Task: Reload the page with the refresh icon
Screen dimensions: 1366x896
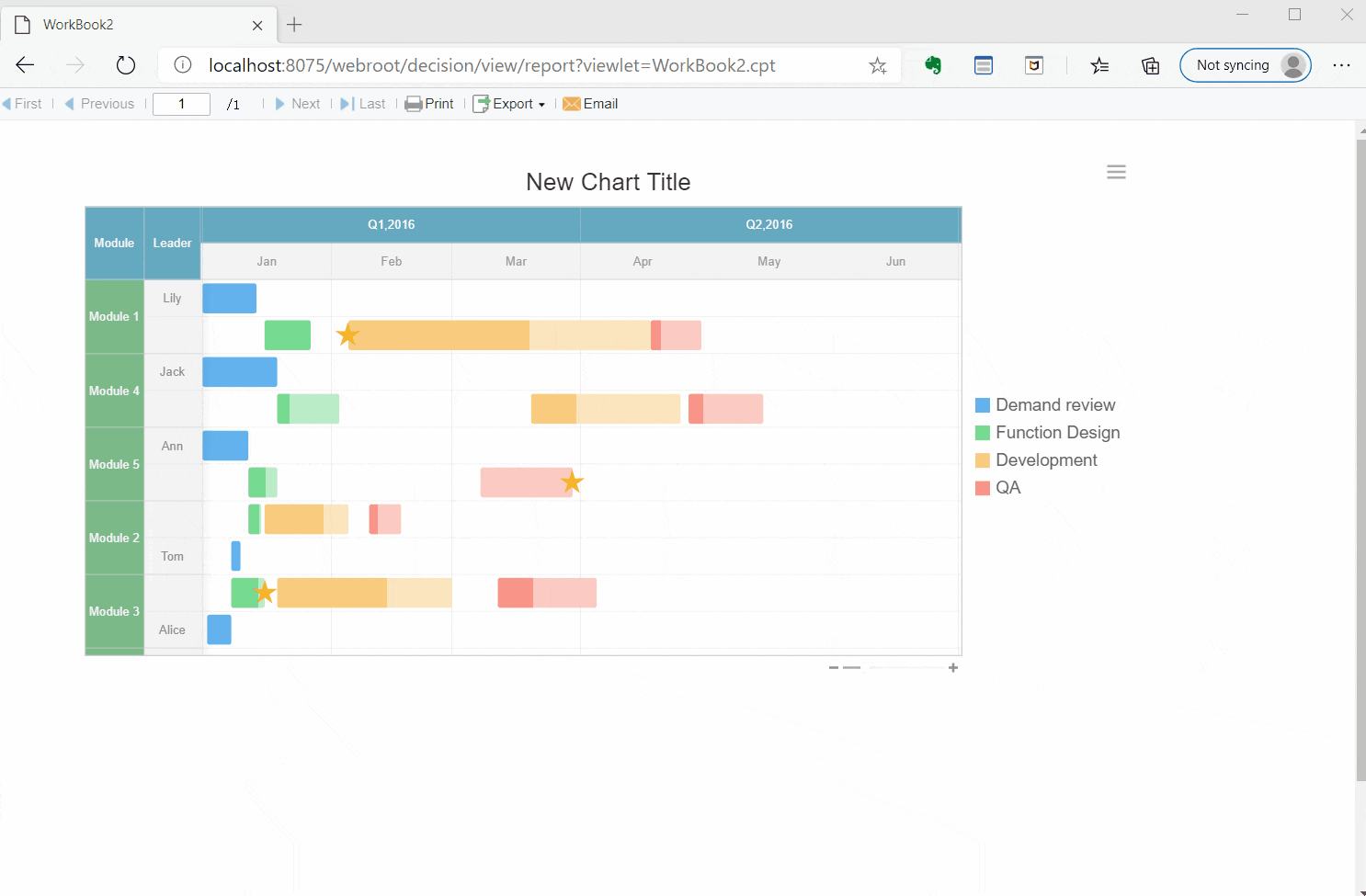Action: (x=126, y=64)
